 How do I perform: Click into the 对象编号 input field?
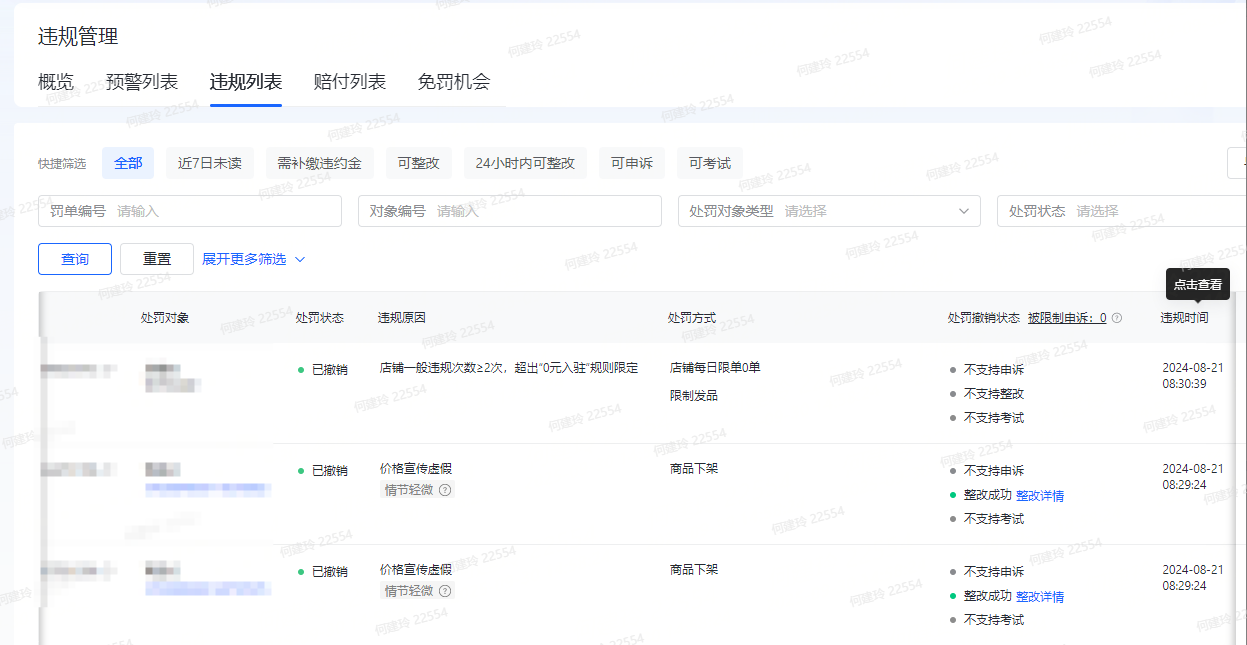tap(540, 211)
